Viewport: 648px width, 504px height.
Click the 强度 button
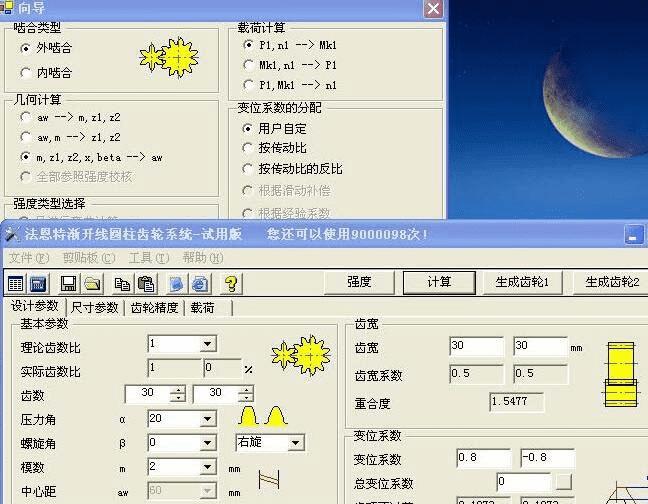point(359,283)
